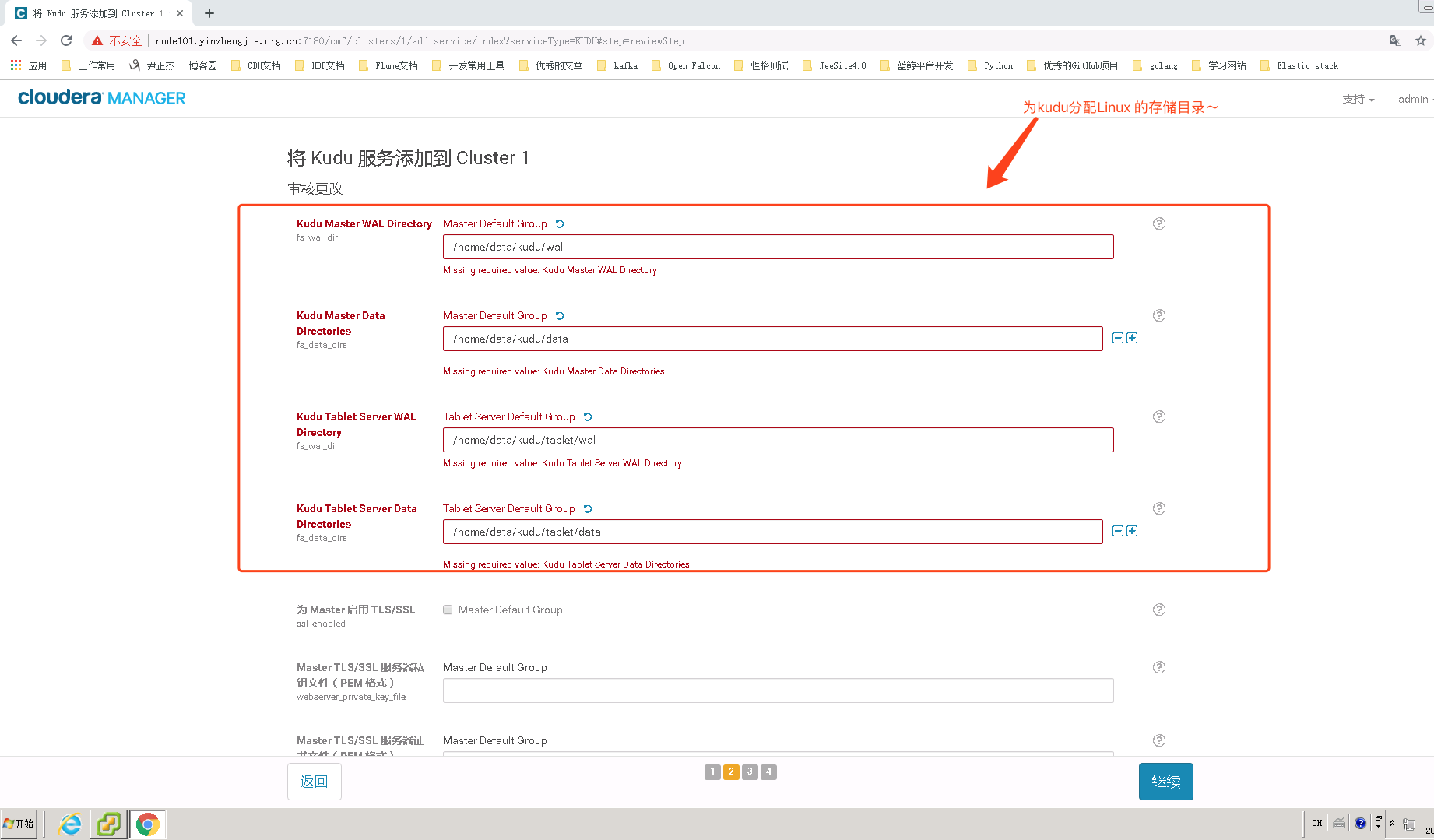Edit the /home/data/kudu/tablet/wal path field
This screenshot has width=1434, height=840.
pos(779,440)
